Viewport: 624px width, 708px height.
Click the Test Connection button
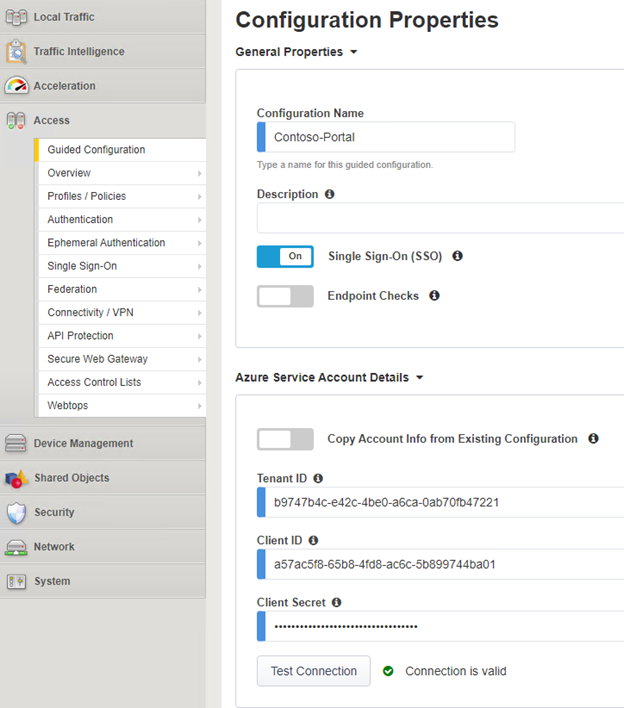(314, 671)
